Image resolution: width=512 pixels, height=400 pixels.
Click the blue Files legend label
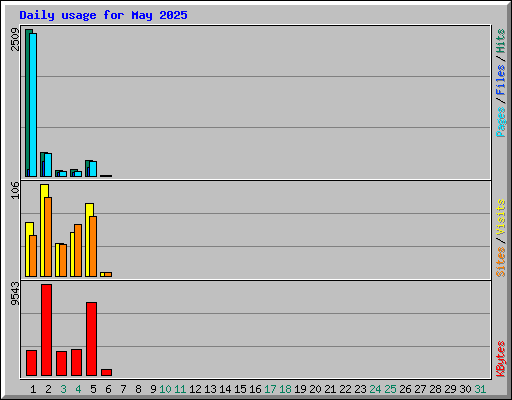pyautogui.click(x=501, y=80)
